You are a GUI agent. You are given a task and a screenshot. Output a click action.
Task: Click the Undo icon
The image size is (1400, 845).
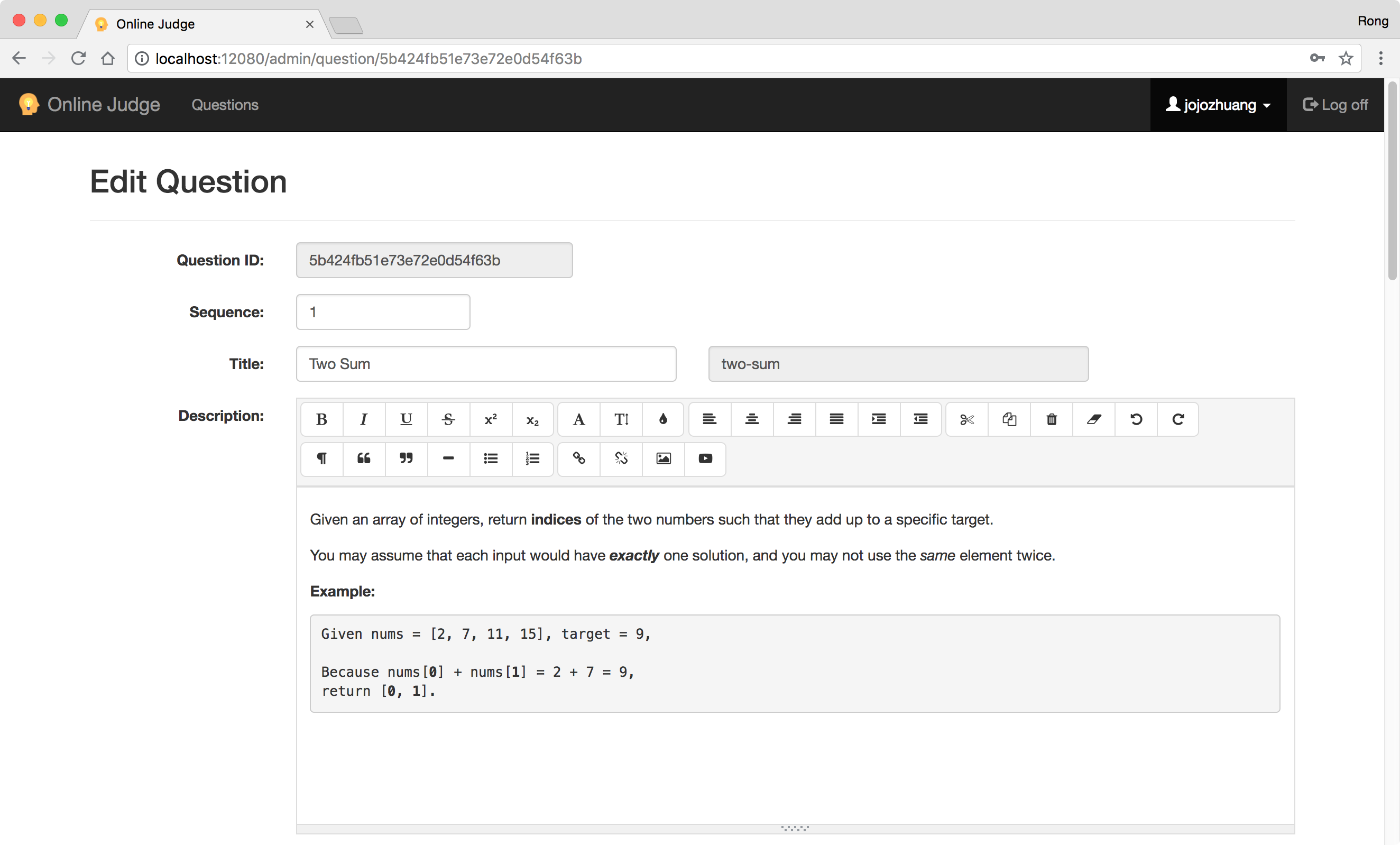click(1135, 418)
